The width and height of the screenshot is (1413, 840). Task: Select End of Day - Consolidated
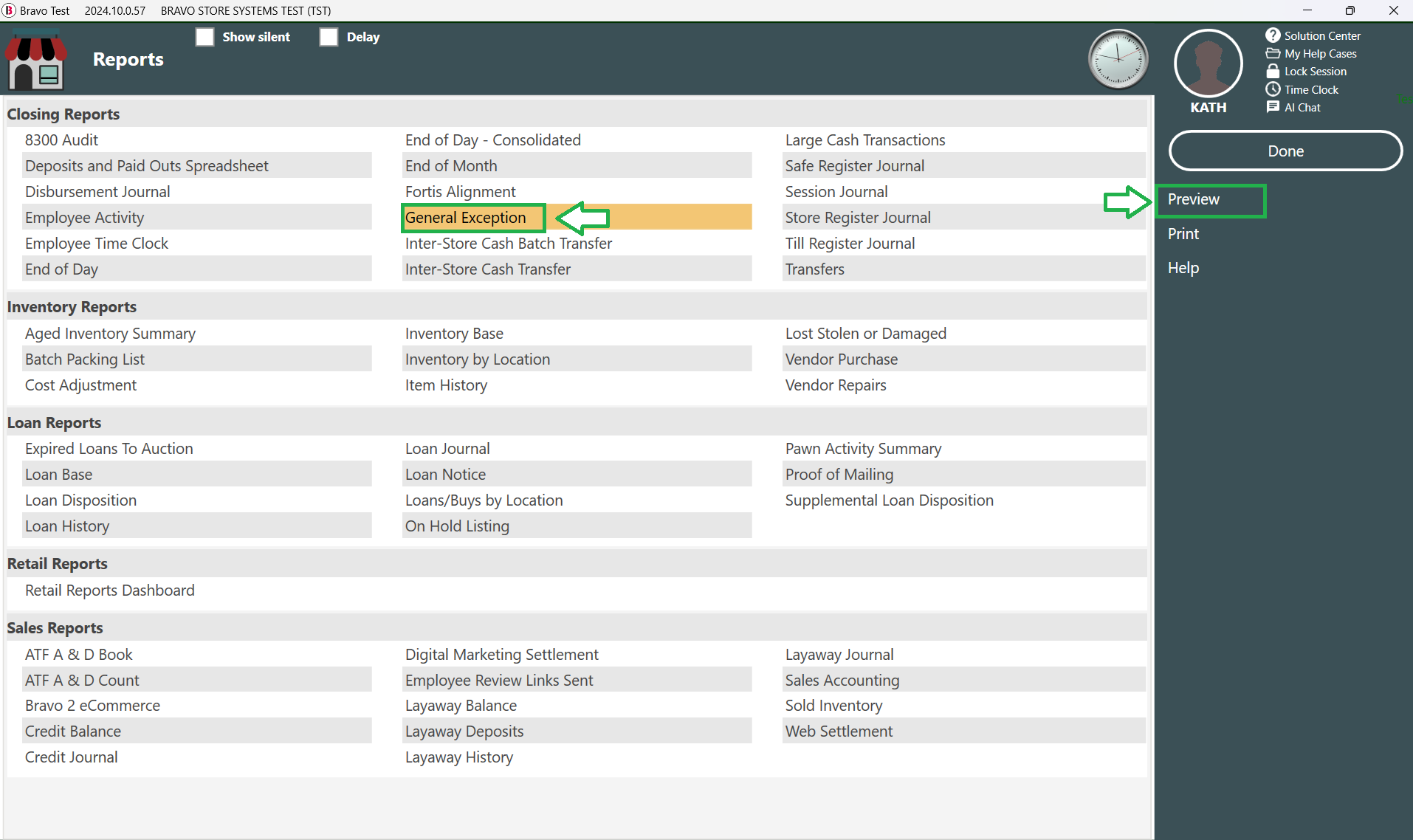[x=577, y=140]
